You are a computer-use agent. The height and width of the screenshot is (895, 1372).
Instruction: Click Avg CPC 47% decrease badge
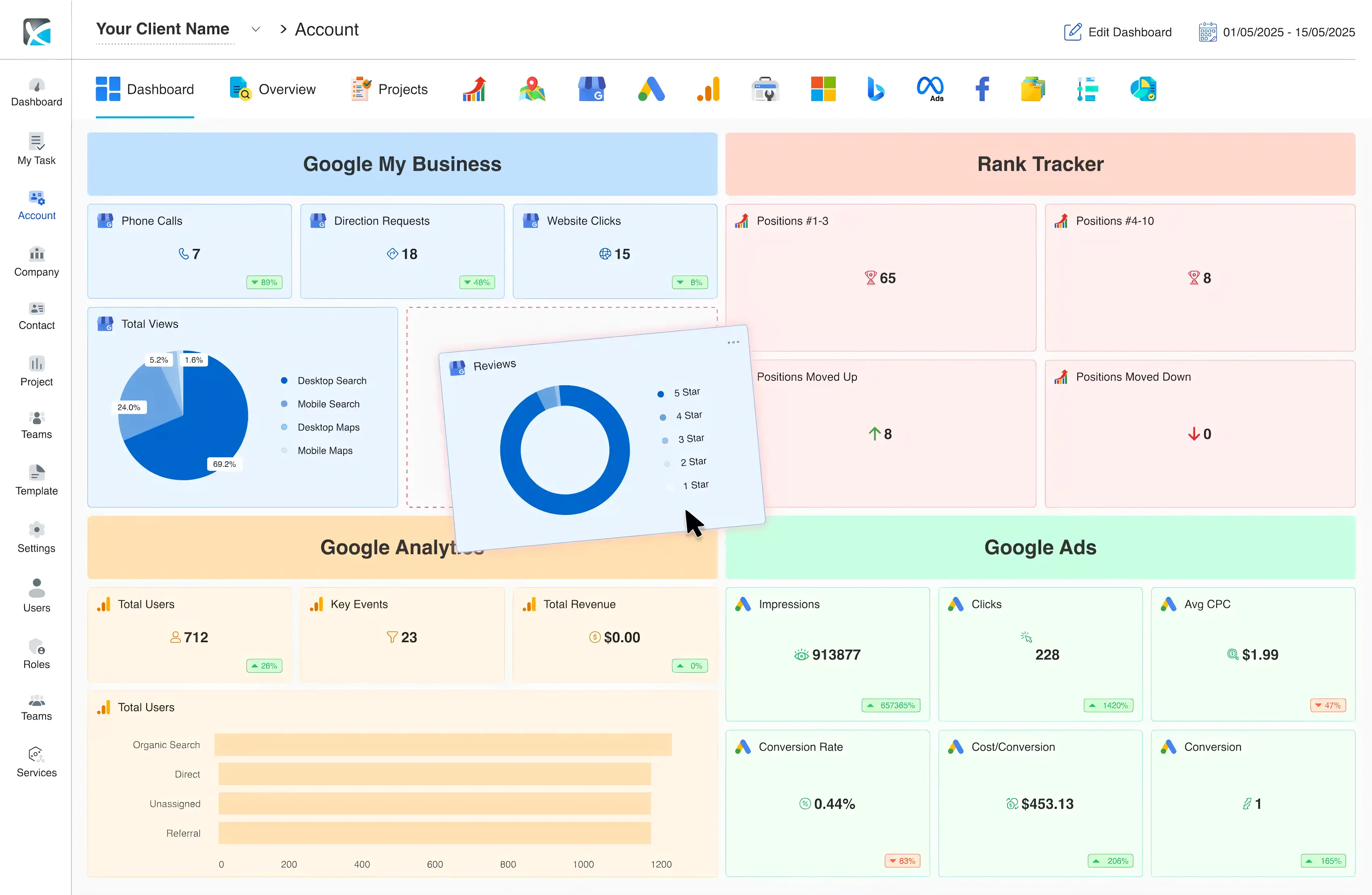pyautogui.click(x=1328, y=705)
